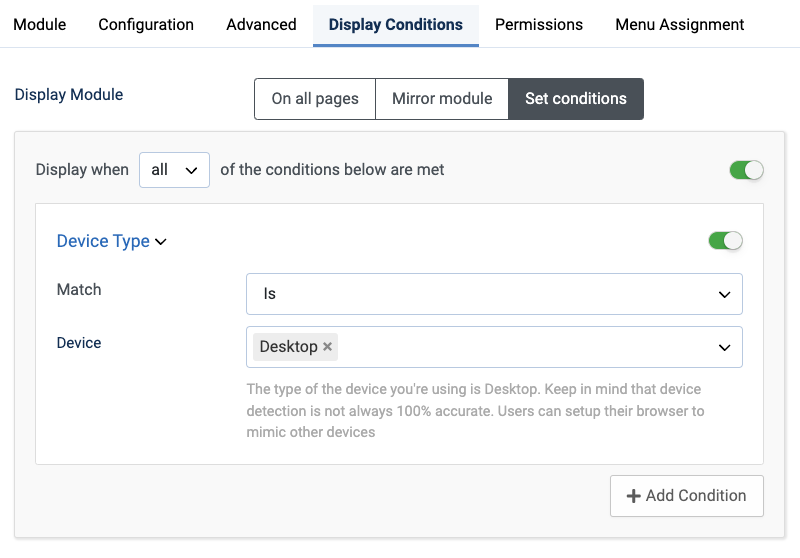Expand the Device selection dropdown arrow
This screenshot has width=800, height=558.
(724, 347)
